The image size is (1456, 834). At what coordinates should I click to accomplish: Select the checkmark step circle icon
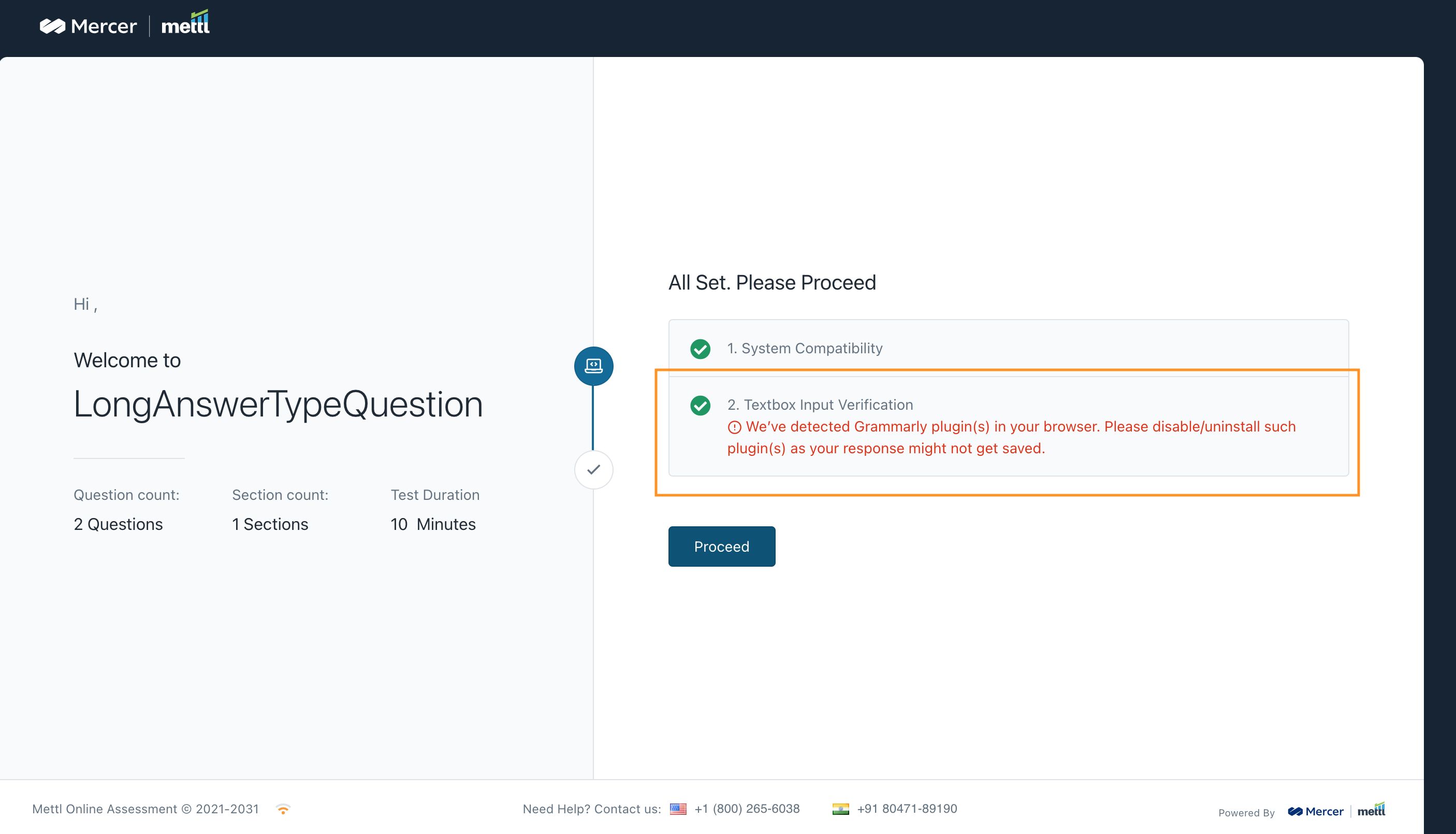pos(594,470)
